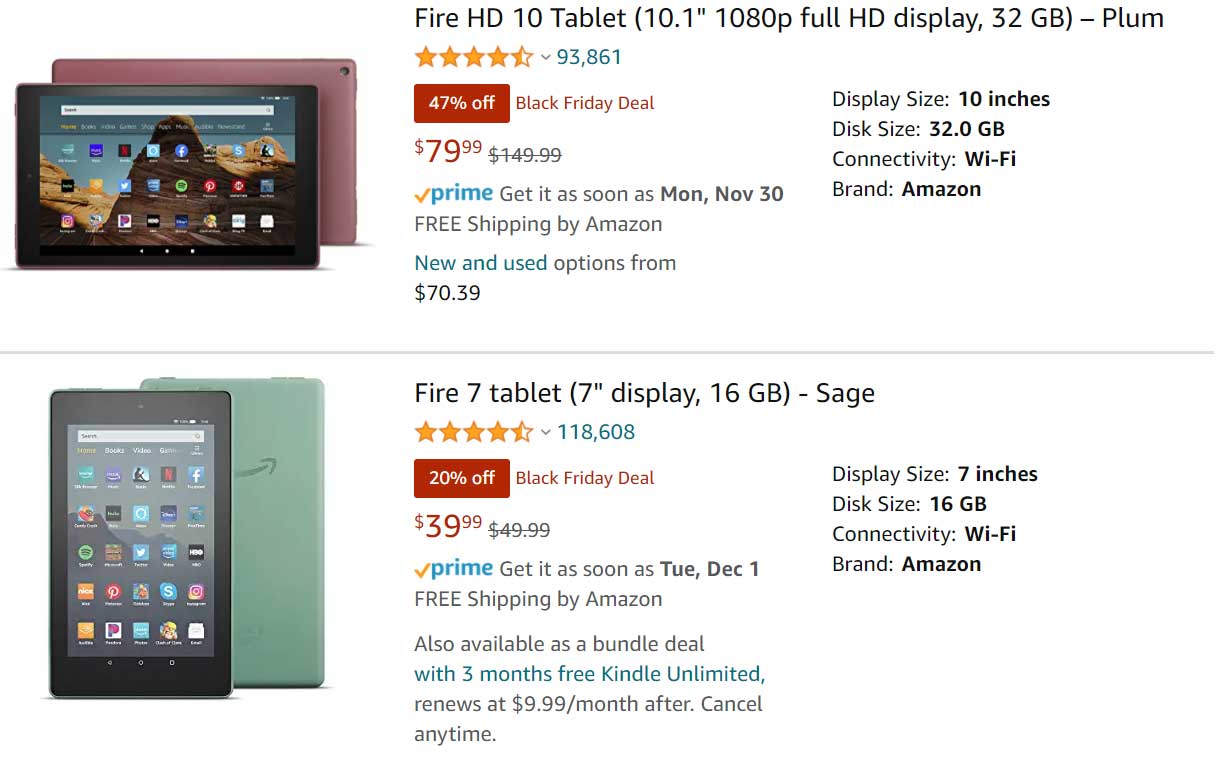Click the Fire 7 Black Friday Deal label
This screenshot has height=772, width=1230.
tap(585, 478)
